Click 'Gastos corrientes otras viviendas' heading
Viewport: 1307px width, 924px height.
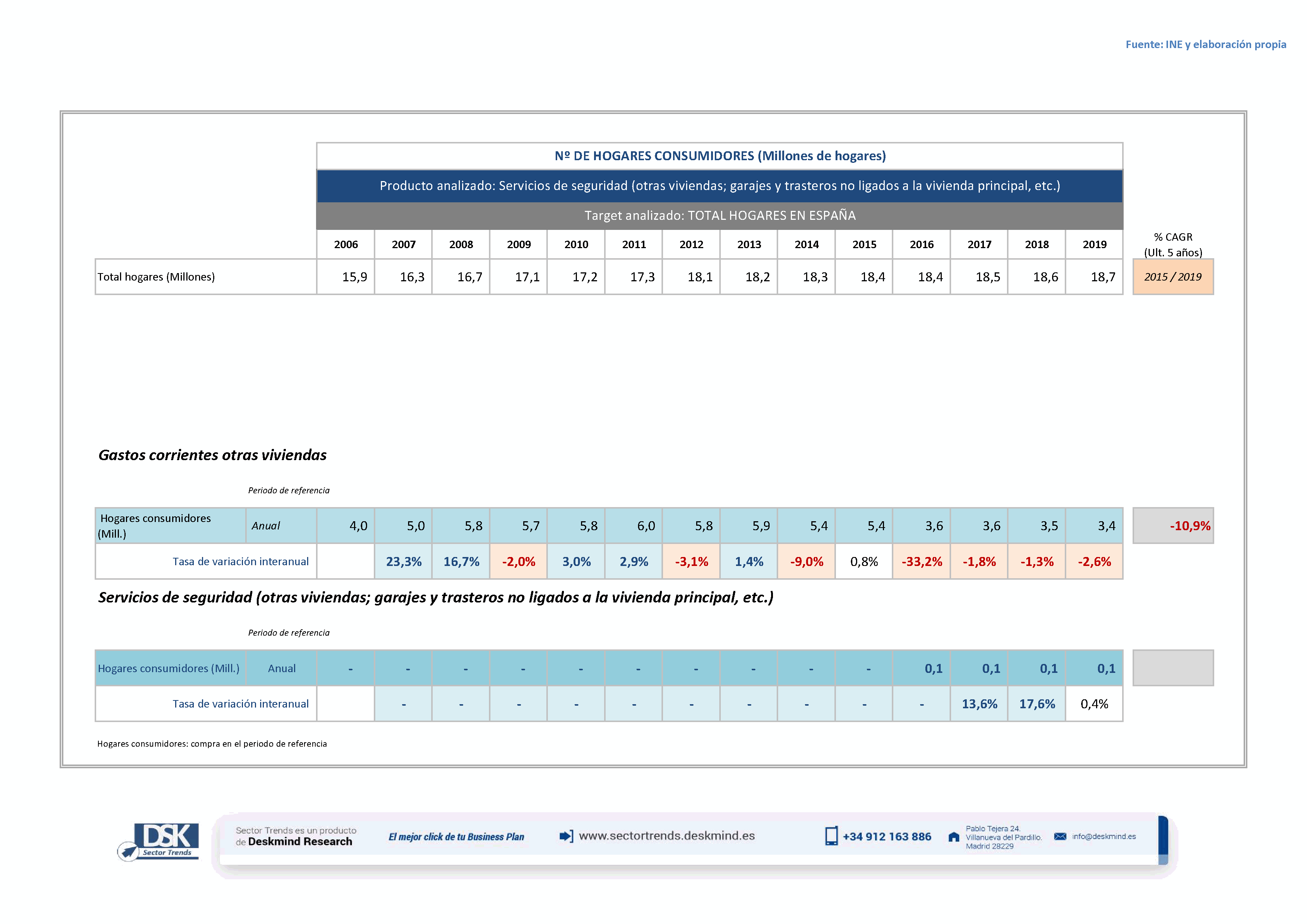click(212, 455)
